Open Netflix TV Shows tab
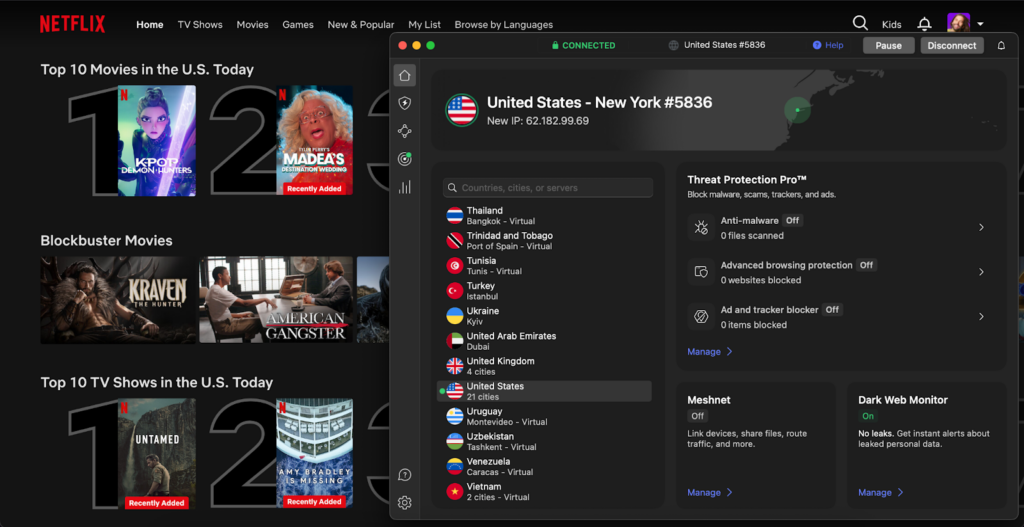Viewport: 1024px width, 527px height. [200, 25]
